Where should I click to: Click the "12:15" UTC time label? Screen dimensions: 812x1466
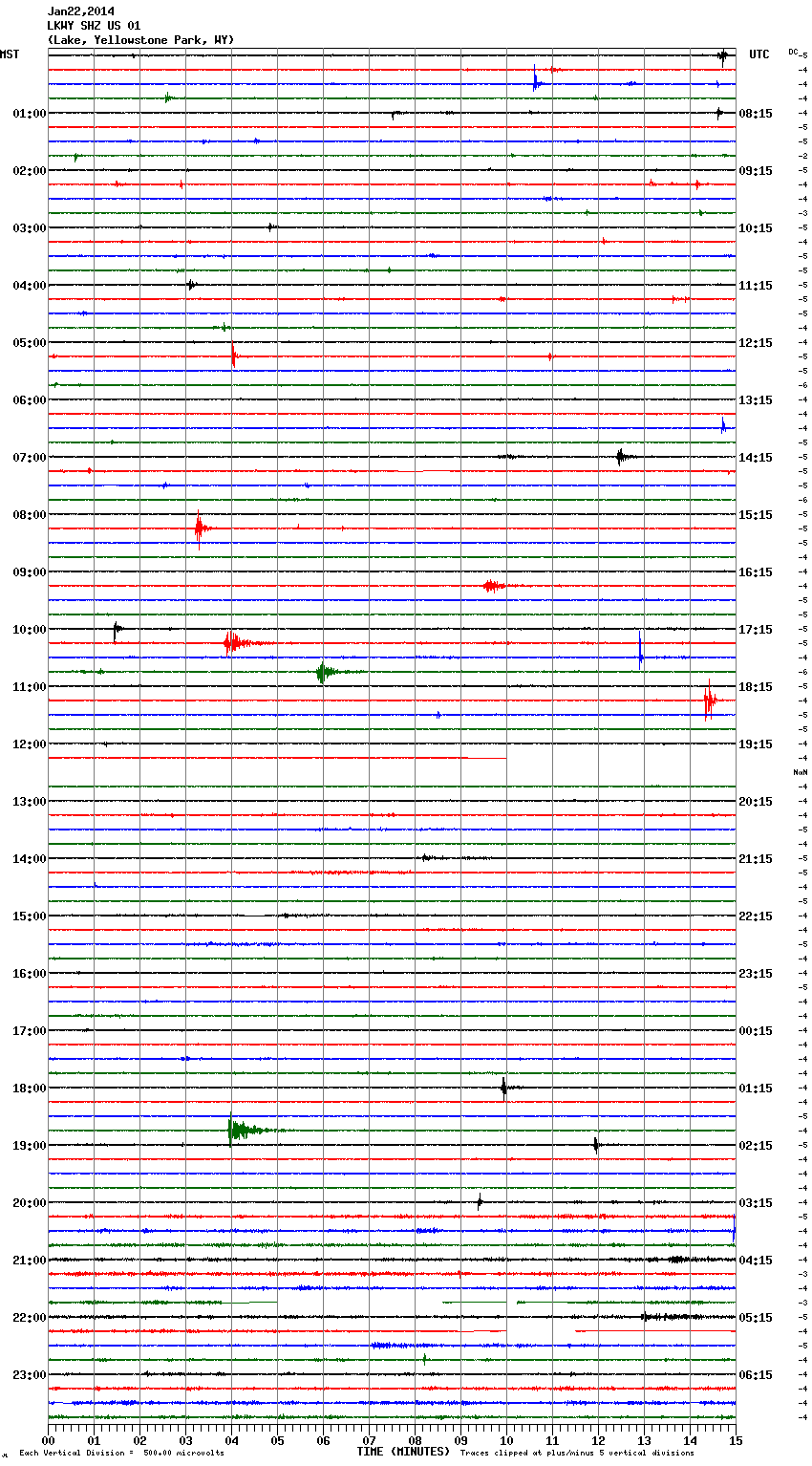tap(756, 343)
